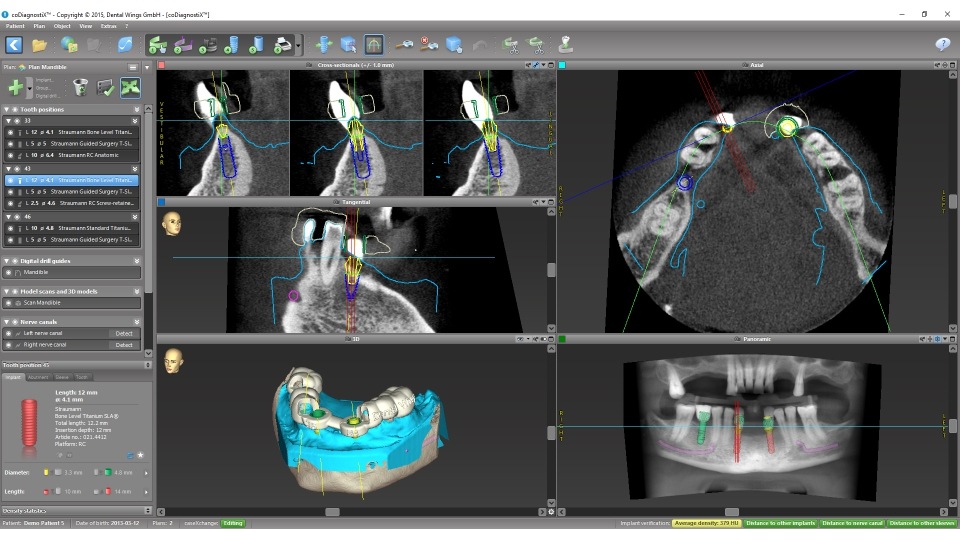
Task: Collapse tooth 46 group triangle
Action: point(9,217)
